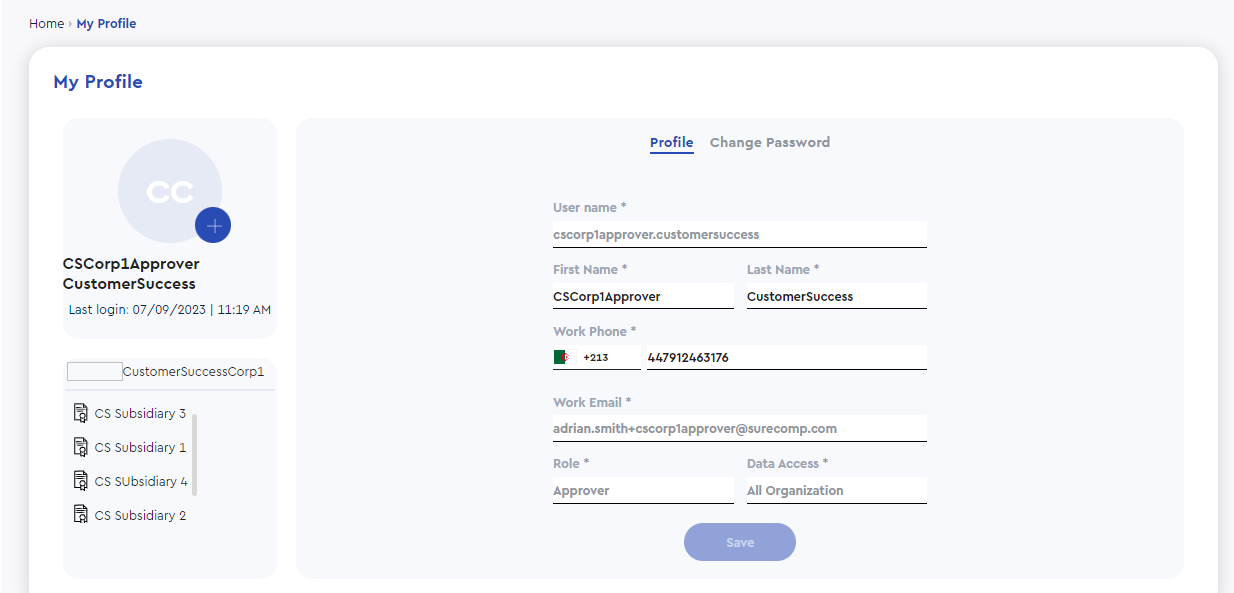This screenshot has height=593, width=1234.
Task: Click the Save button
Action: pyautogui.click(x=740, y=542)
